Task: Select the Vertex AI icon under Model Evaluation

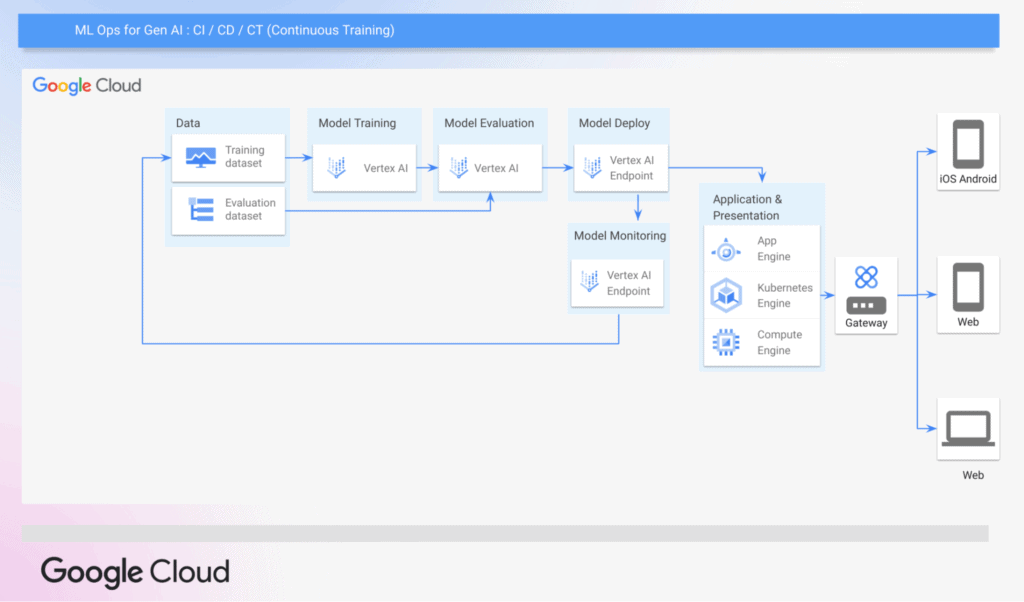Action: coord(459,168)
